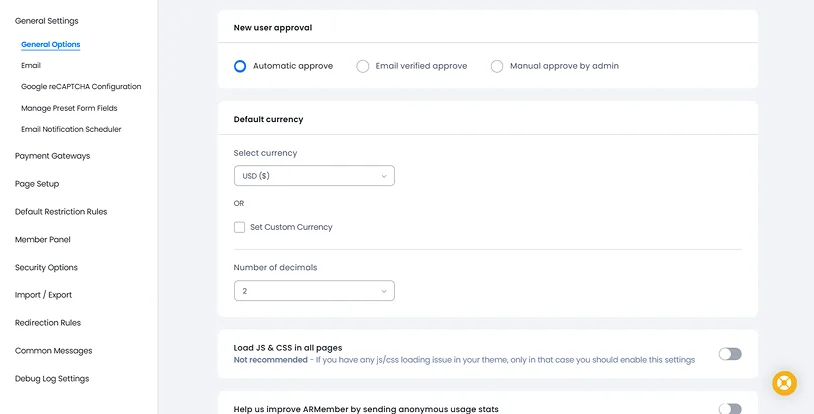Viewport: 814px width, 414px height.
Task: Click the 'Default currency' heading
Action: (x=268, y=119)
